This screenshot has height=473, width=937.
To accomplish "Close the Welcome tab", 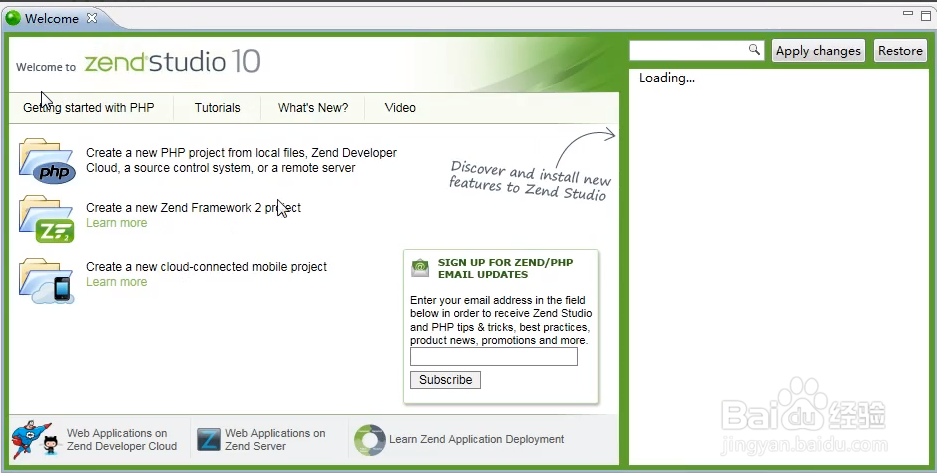I will tap(91, 18).
